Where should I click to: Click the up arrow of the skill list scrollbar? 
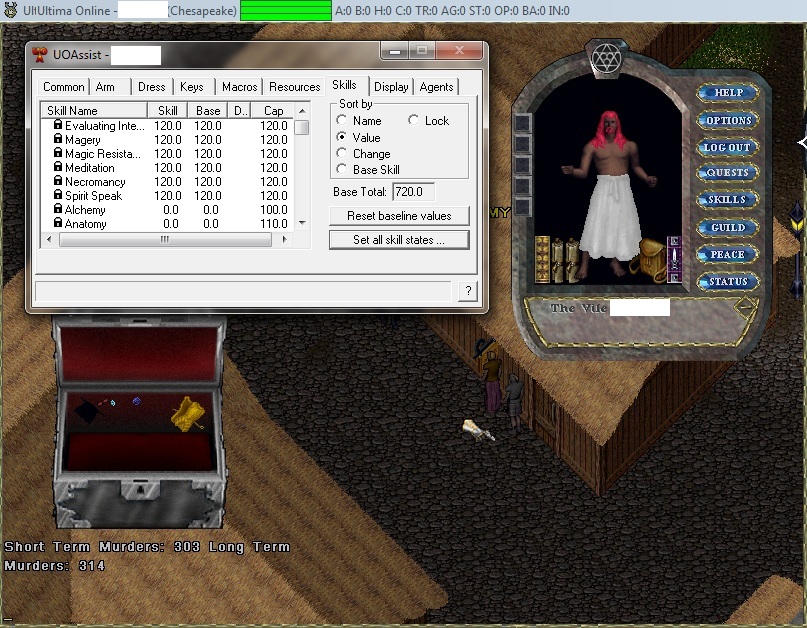pos(302,111)
